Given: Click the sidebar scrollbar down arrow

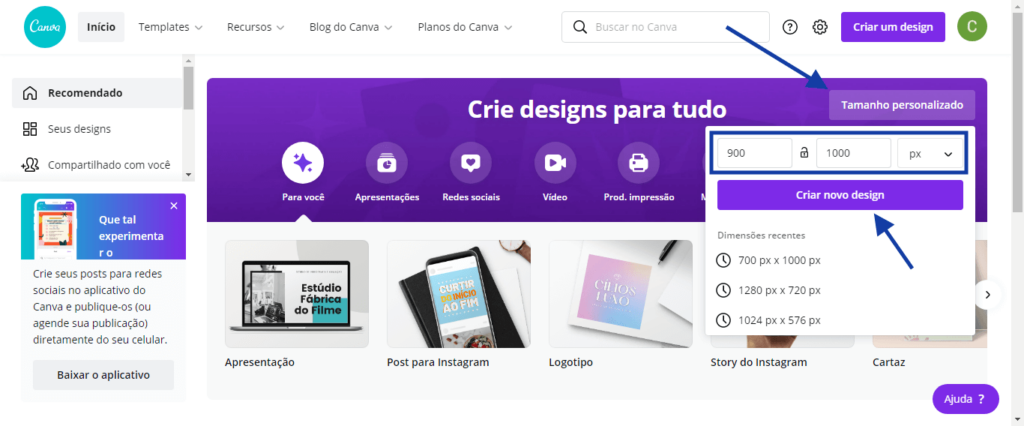Looking at the screenshot, I should [x=189, y=174].
